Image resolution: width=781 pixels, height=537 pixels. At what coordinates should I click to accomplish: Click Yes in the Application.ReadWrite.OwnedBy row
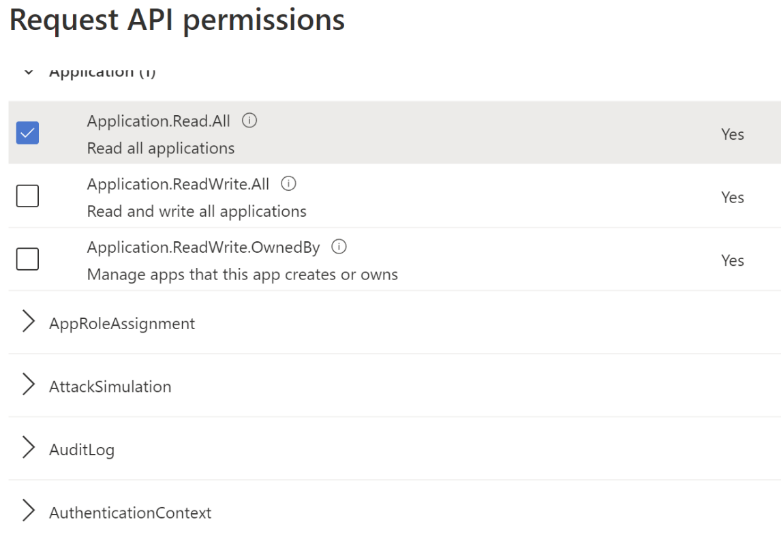(x=733, y=261)
